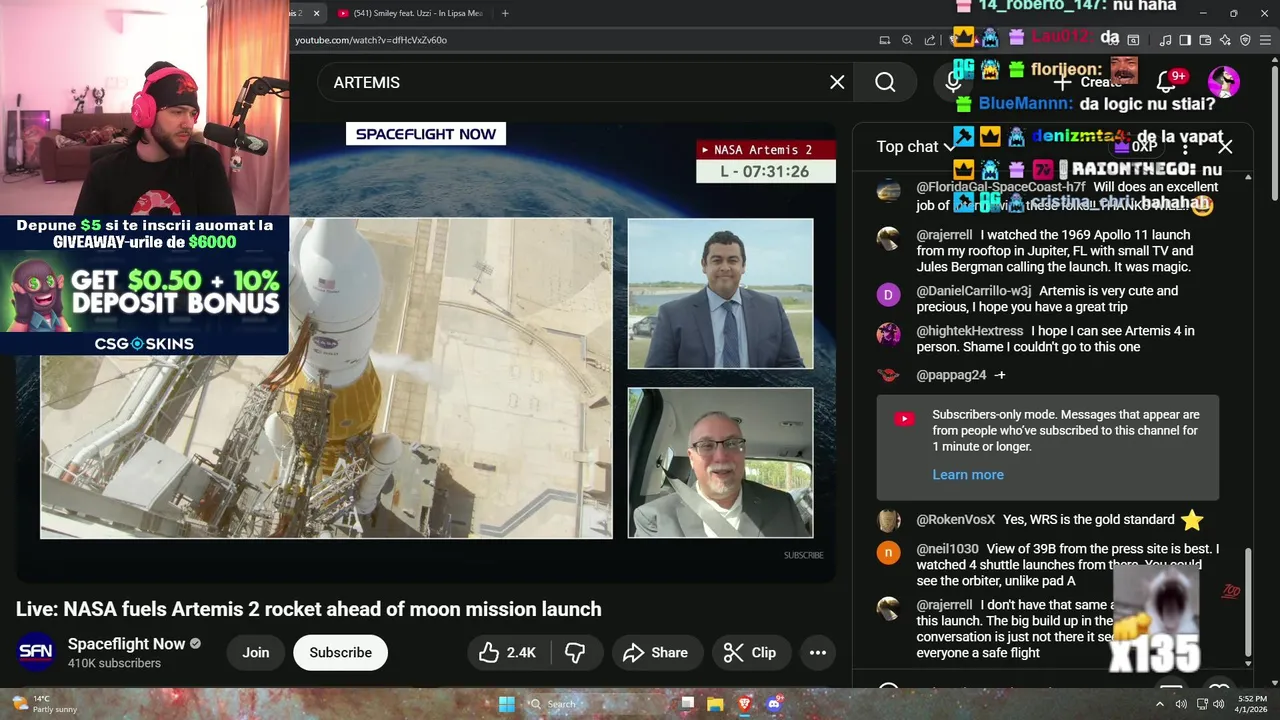Click the CSGOSKINS deposit bonus banner

pyautogui.click(x=145, y=285)
